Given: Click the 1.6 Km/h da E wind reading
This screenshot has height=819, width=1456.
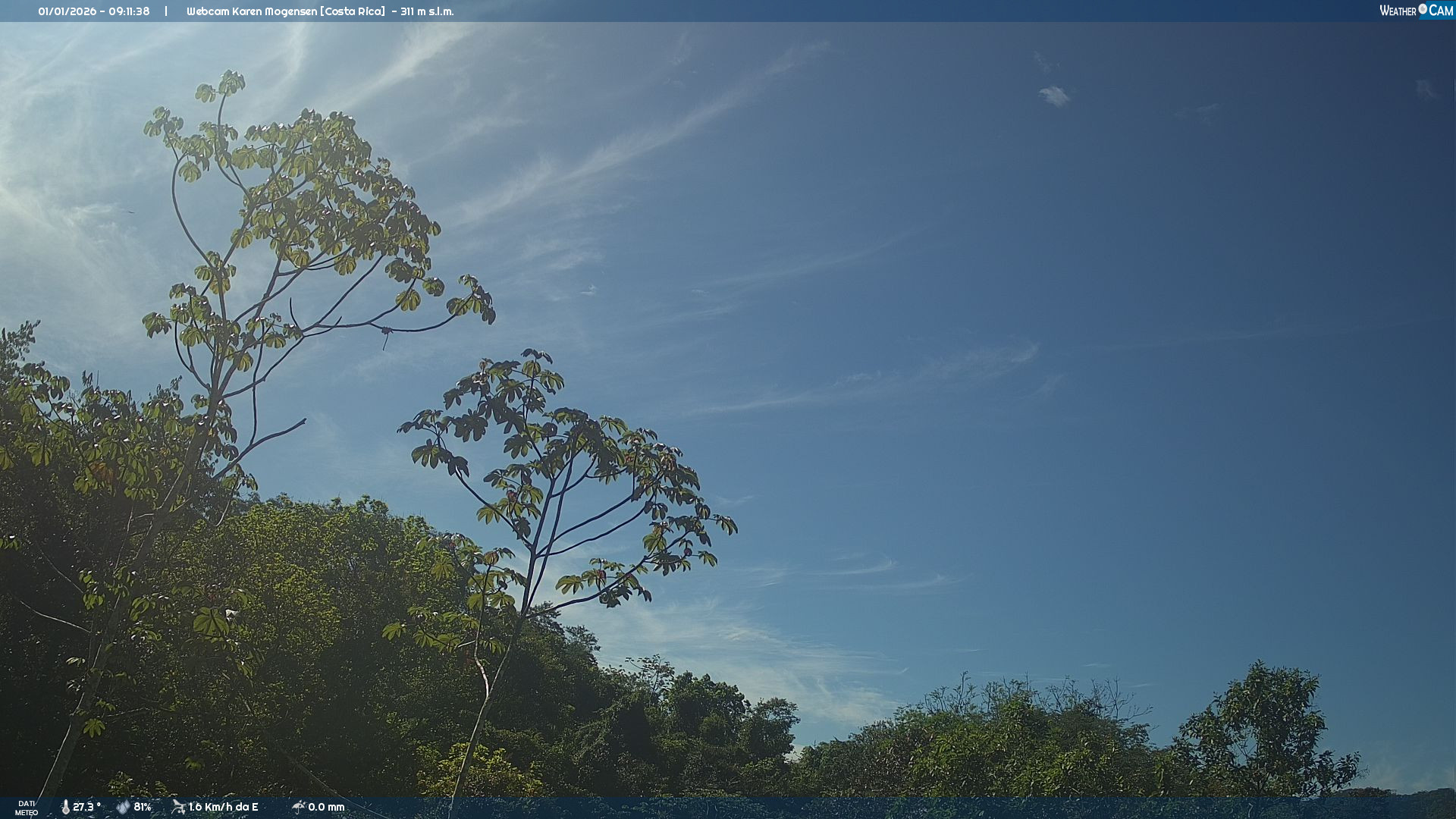Looking at the screenshot, I should 223,807.
